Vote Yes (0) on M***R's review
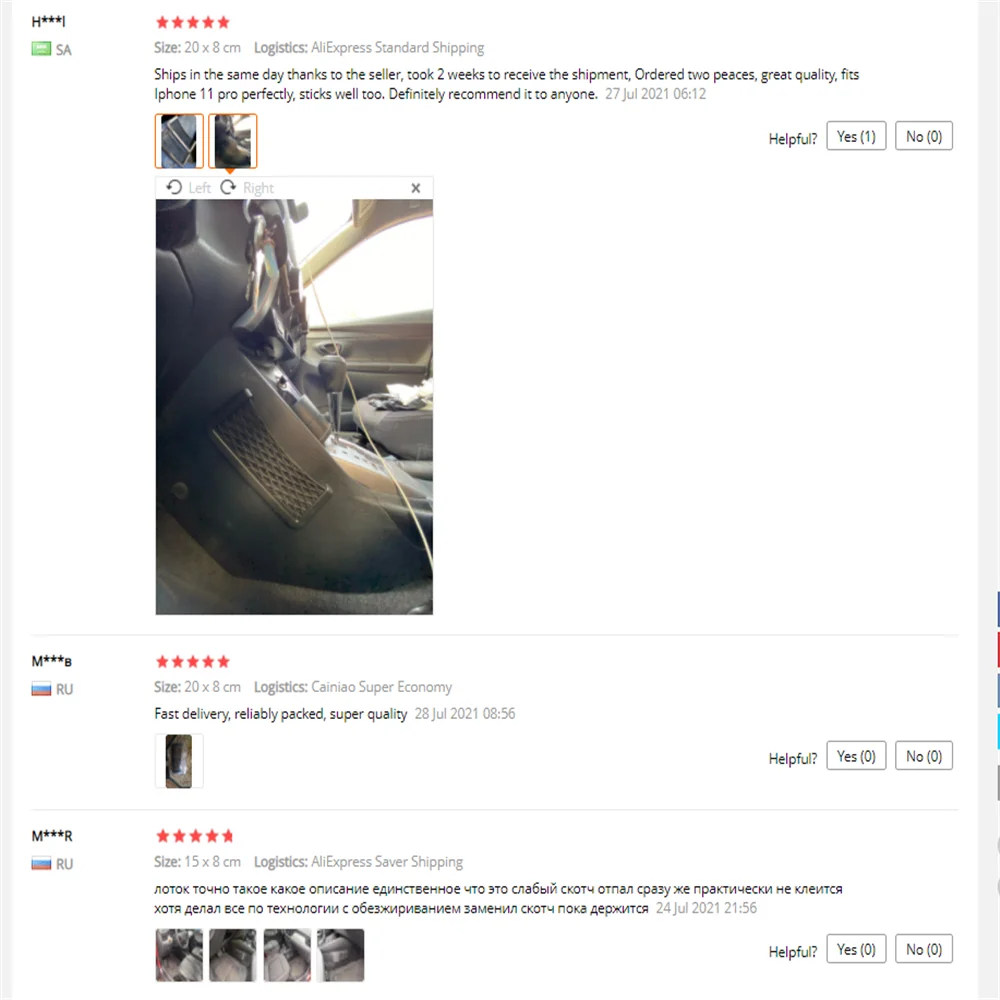 [x=856, y=949]
